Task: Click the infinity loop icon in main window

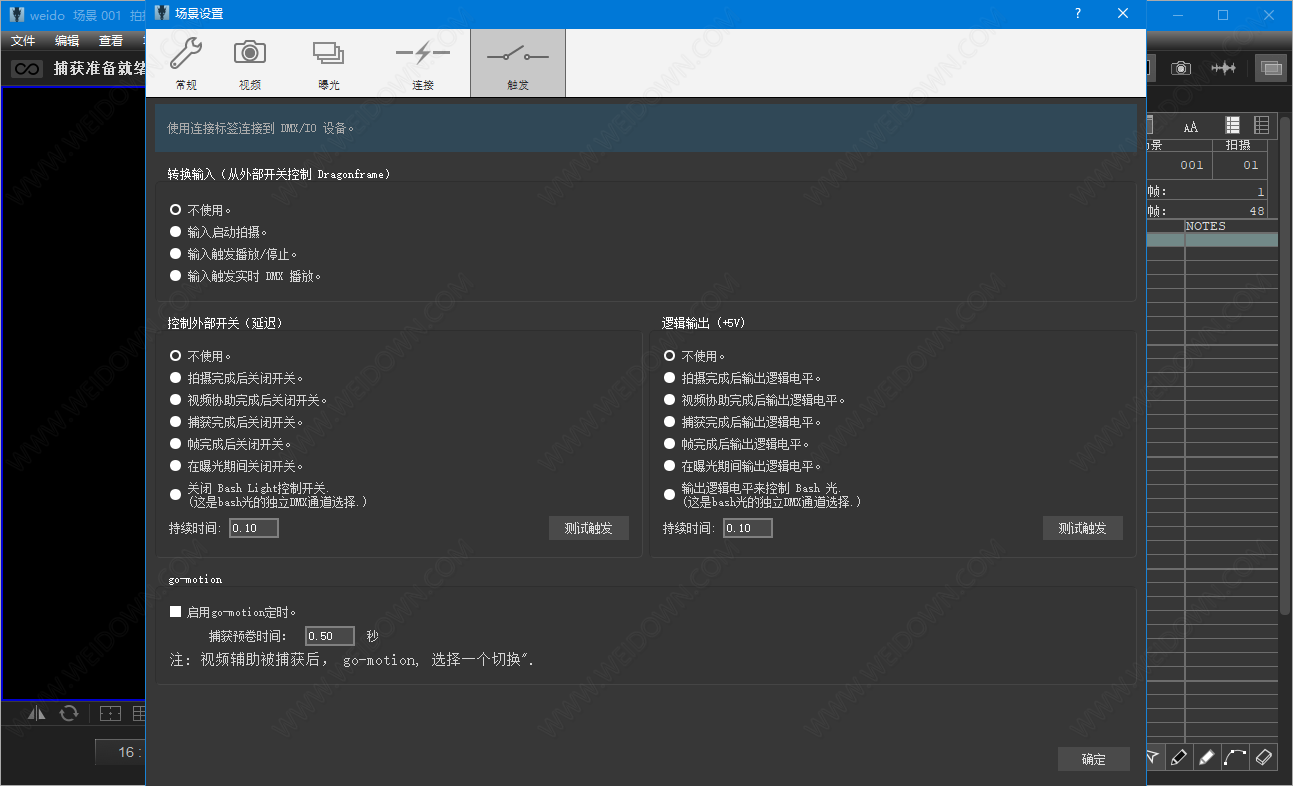Action: pos(27,69)
